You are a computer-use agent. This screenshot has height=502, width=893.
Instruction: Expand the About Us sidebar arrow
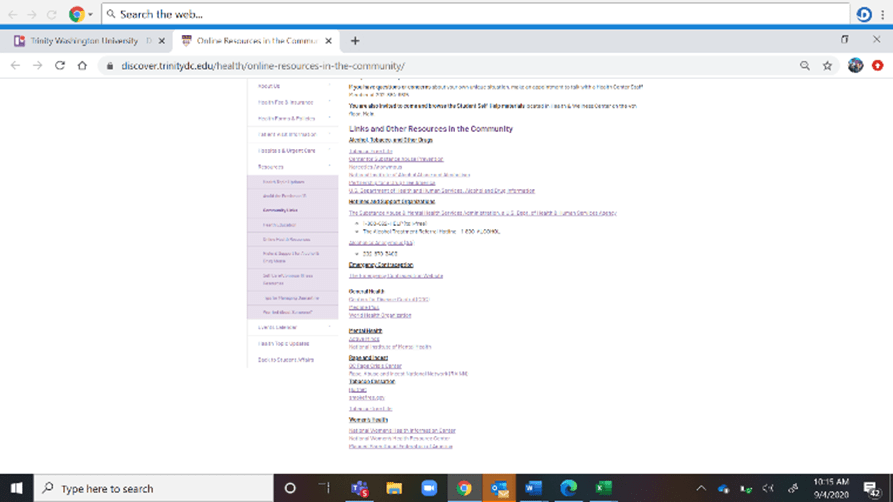(x=330, y=86)
